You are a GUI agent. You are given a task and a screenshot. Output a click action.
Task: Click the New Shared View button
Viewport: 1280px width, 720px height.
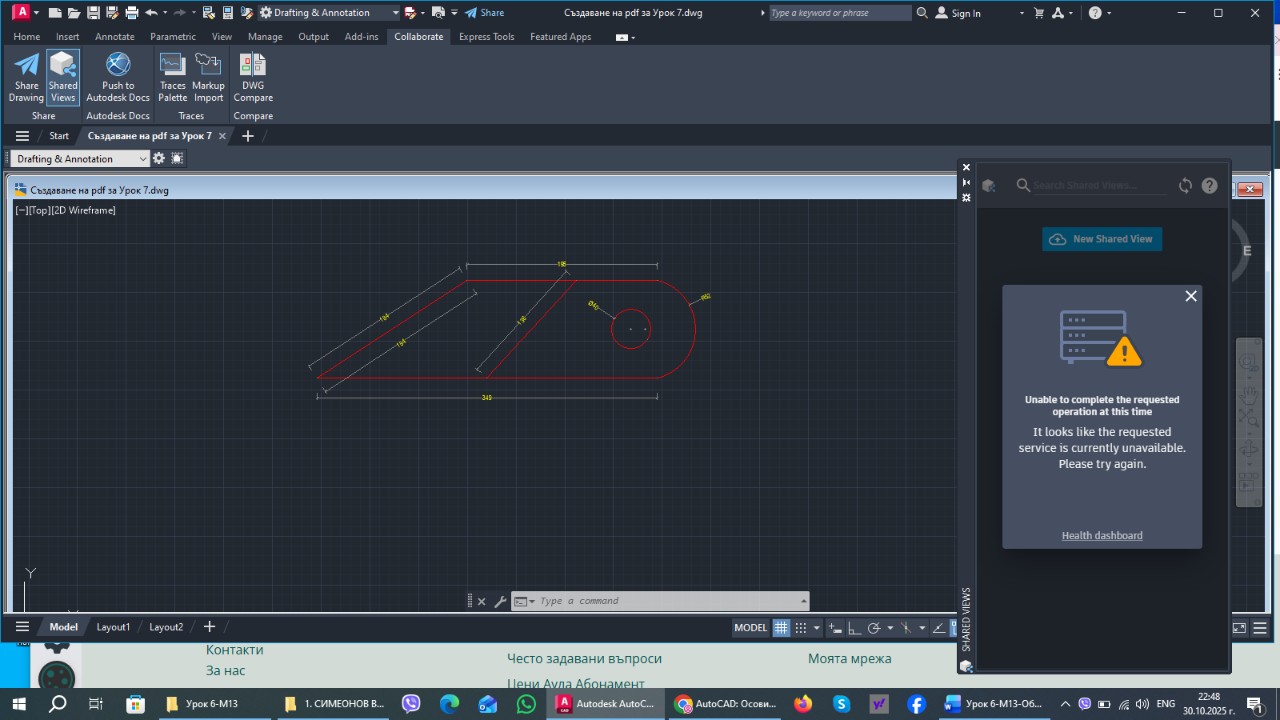pyautogui.click(x=1102, y=239)
